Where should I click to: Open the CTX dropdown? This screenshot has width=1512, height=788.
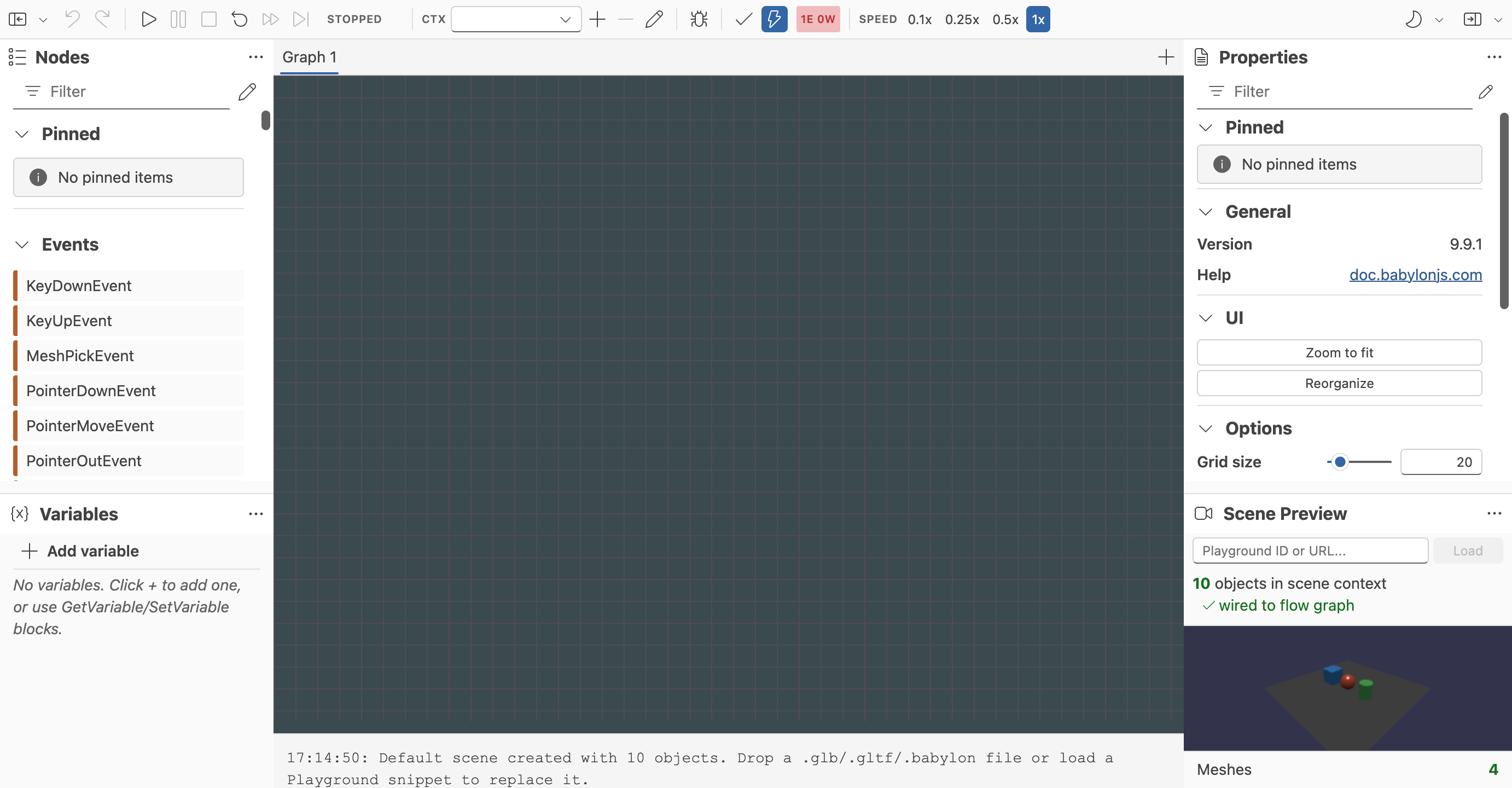click(516, 19)
